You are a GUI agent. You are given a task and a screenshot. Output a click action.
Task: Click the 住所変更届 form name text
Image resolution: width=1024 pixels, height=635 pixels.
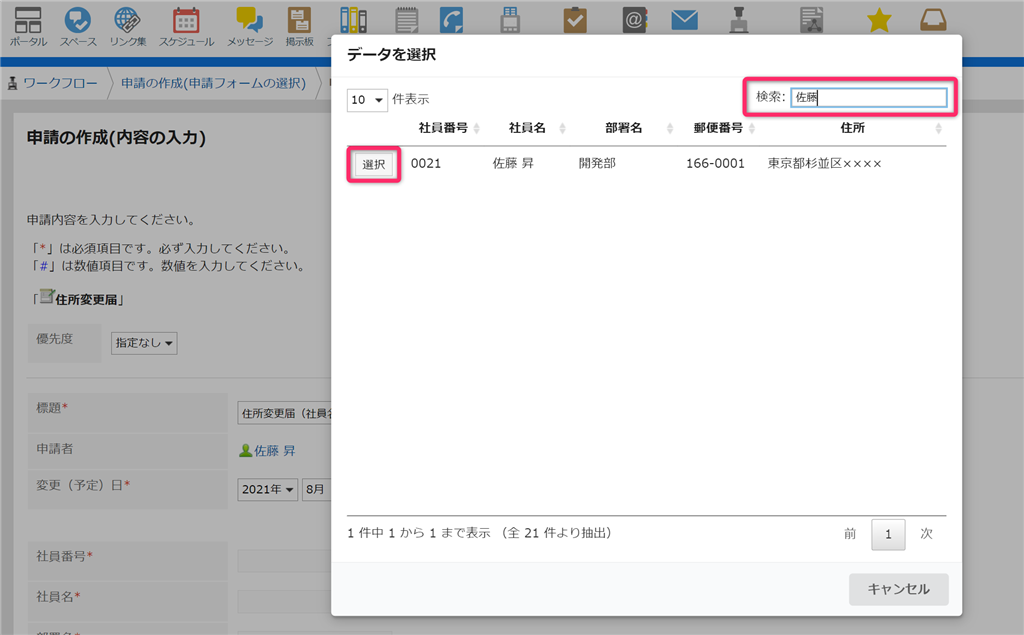click(x=86, y=300)
